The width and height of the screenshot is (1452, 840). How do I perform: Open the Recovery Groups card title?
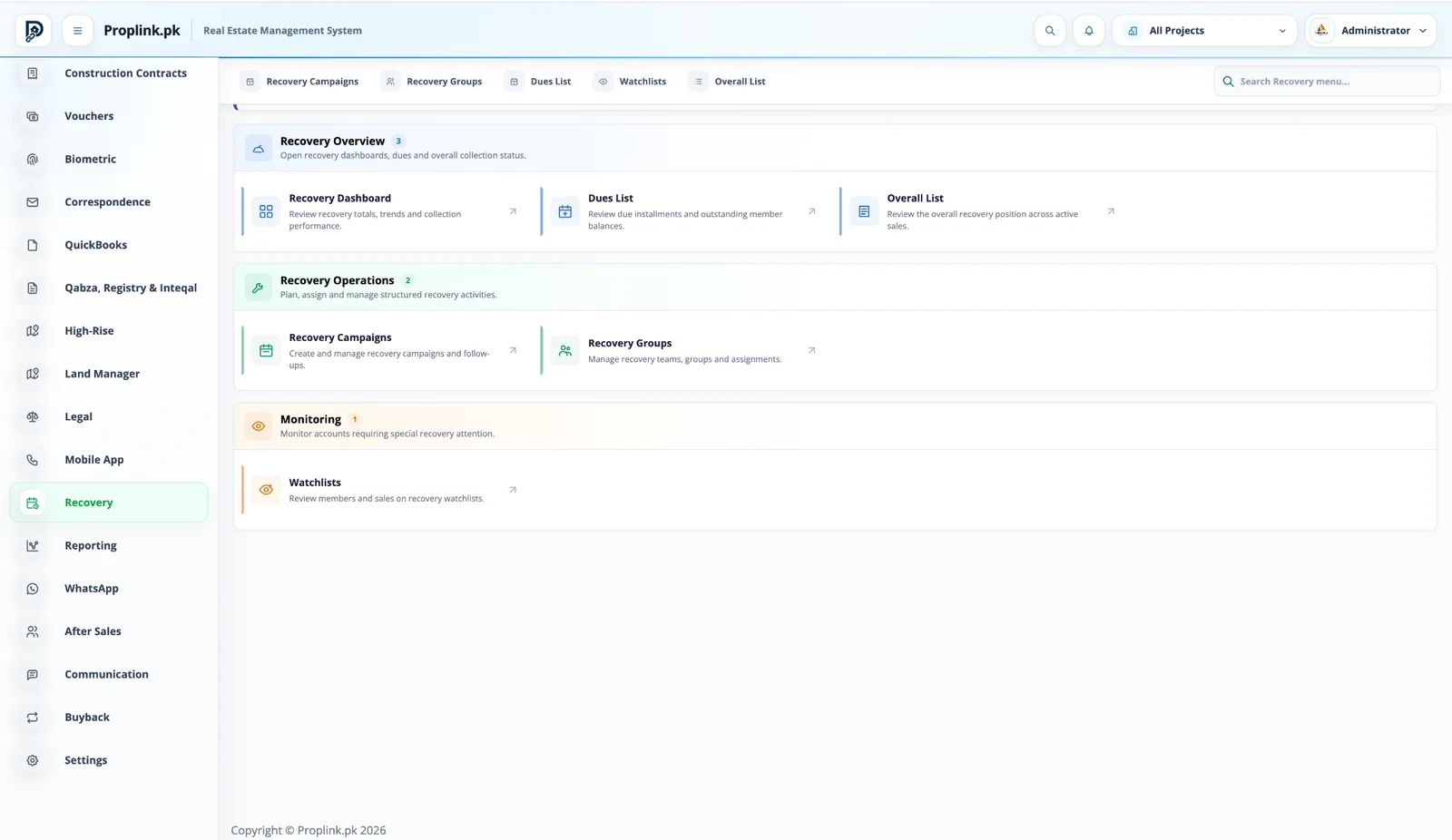coord(630,344)
